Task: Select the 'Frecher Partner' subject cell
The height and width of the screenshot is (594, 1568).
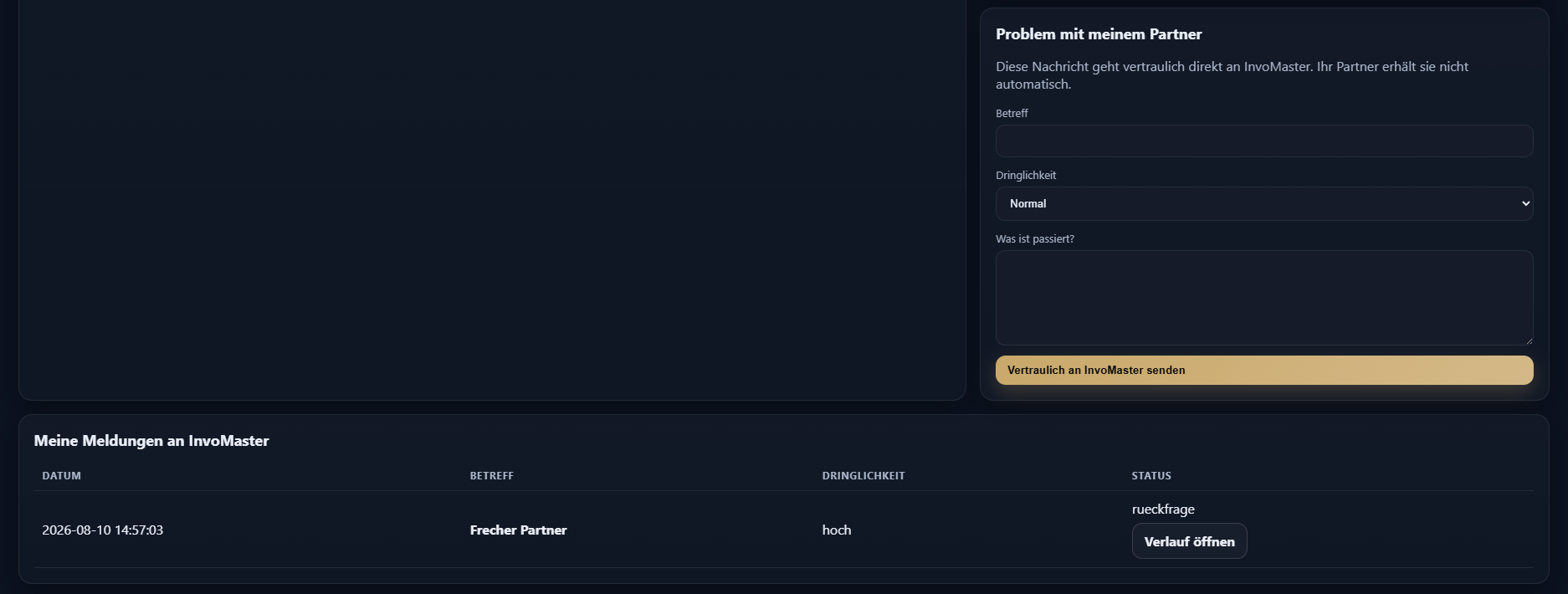Action: [x=518, y=530]
